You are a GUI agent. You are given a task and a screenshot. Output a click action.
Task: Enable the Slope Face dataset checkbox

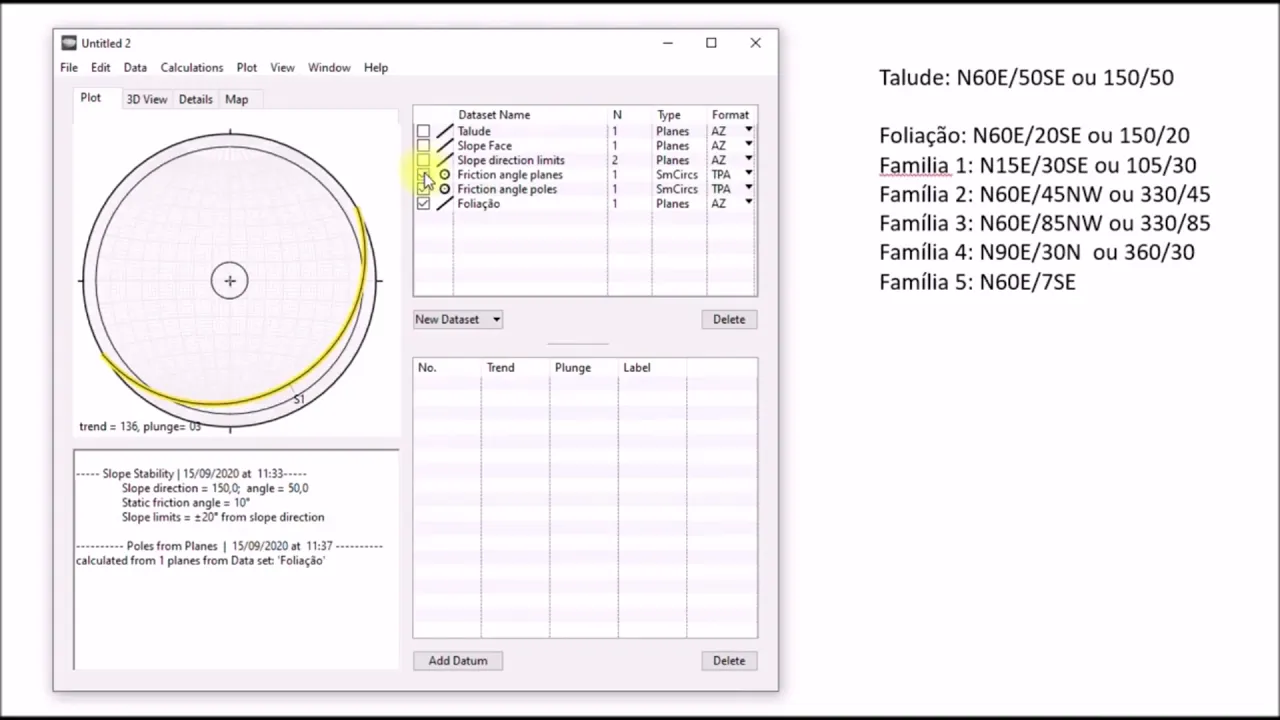click(424, 146)
